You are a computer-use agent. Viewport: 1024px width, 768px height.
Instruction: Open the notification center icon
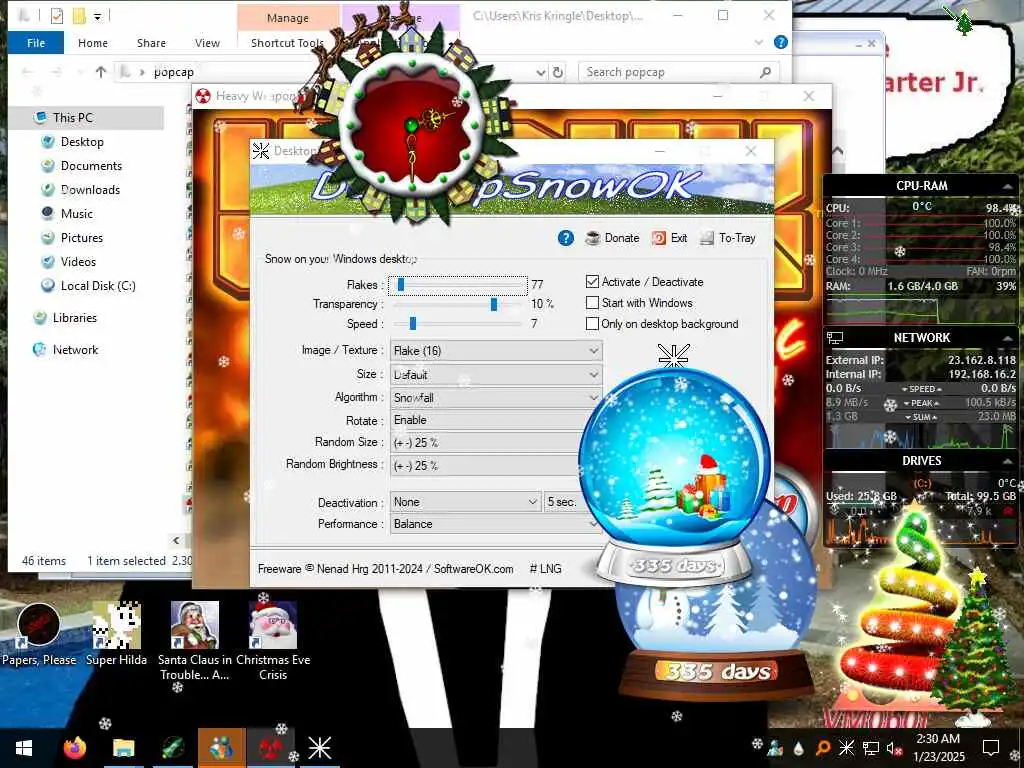(x=991, y=748)
